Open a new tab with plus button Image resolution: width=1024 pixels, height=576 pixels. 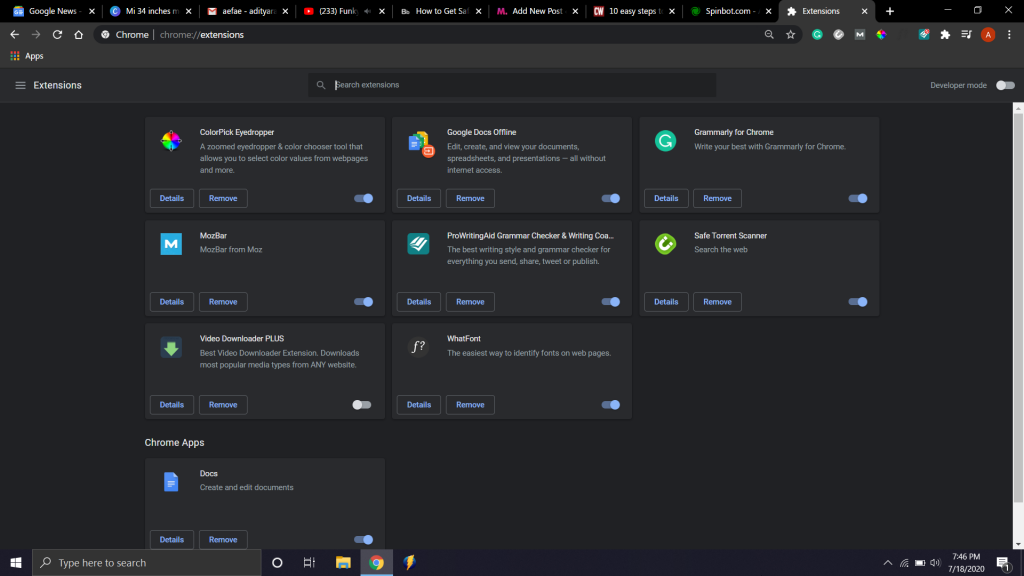point(889,11)
